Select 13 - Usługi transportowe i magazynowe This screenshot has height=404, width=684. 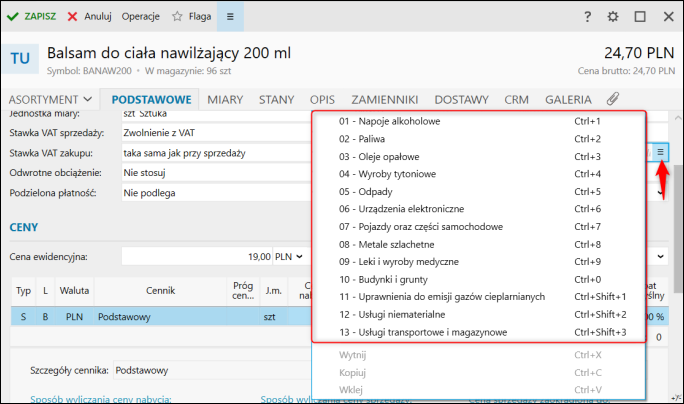pyautogui.click(x=479, y=332)
